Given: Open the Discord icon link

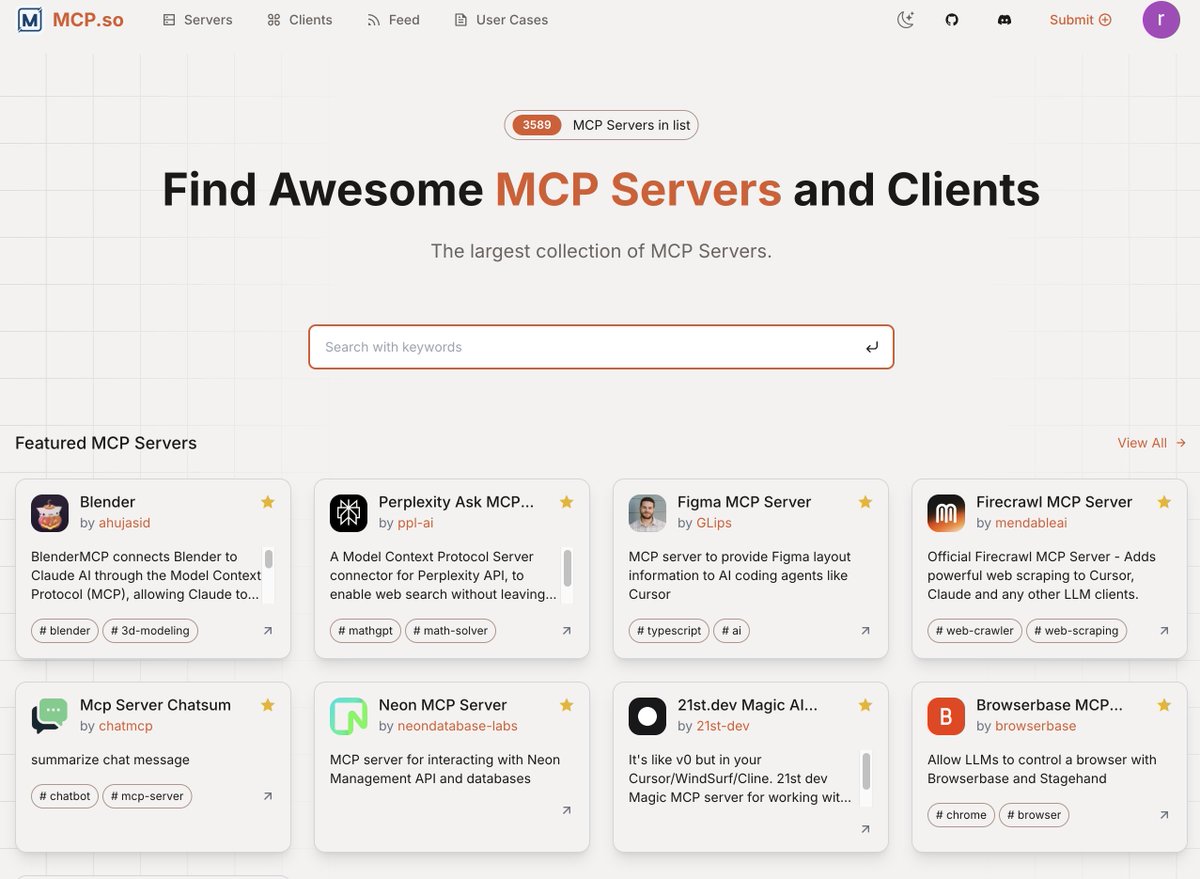Looking at the screenshot, I should [1005, 20].
